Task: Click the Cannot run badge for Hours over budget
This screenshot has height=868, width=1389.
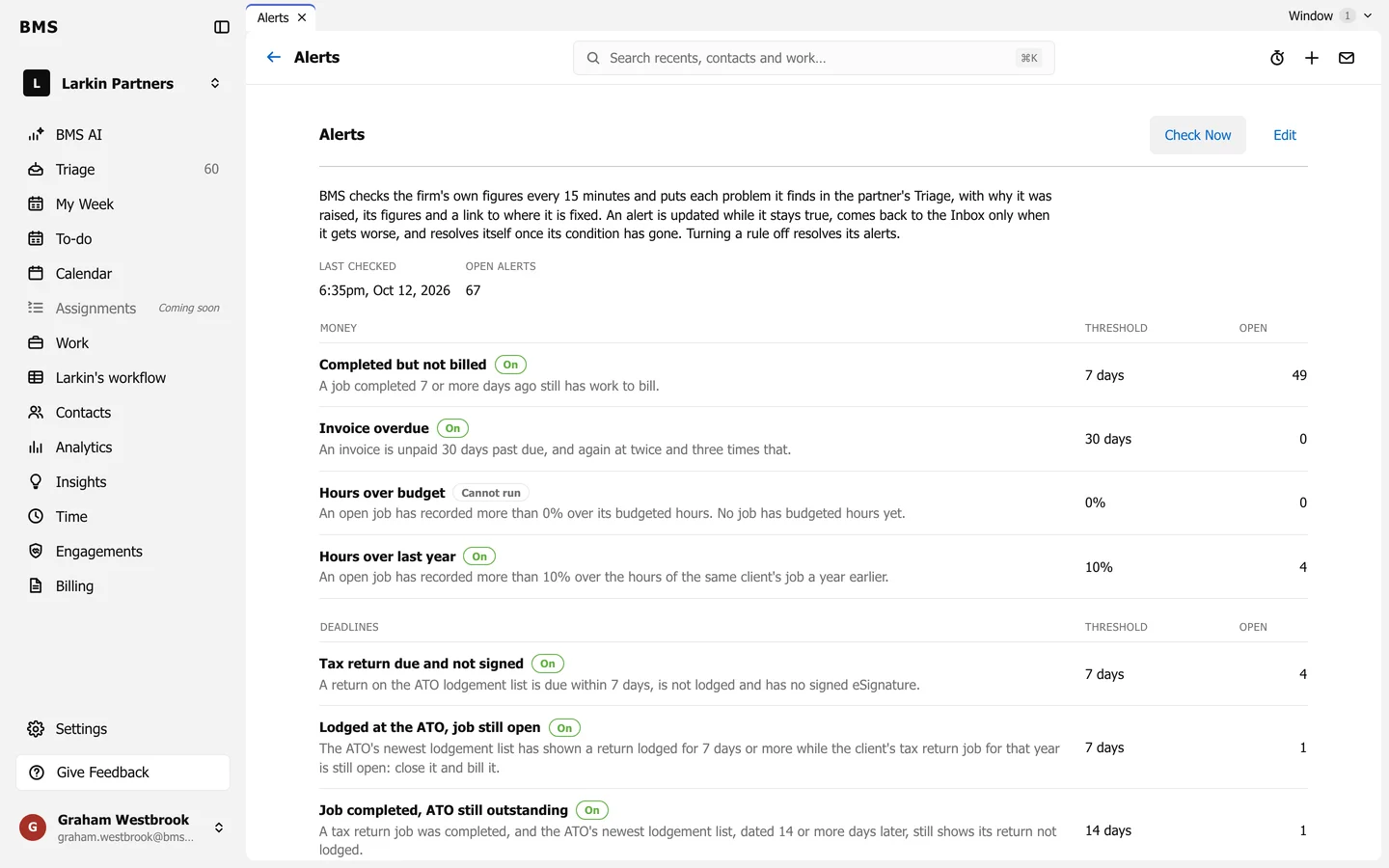Action: tap(491, 493)
